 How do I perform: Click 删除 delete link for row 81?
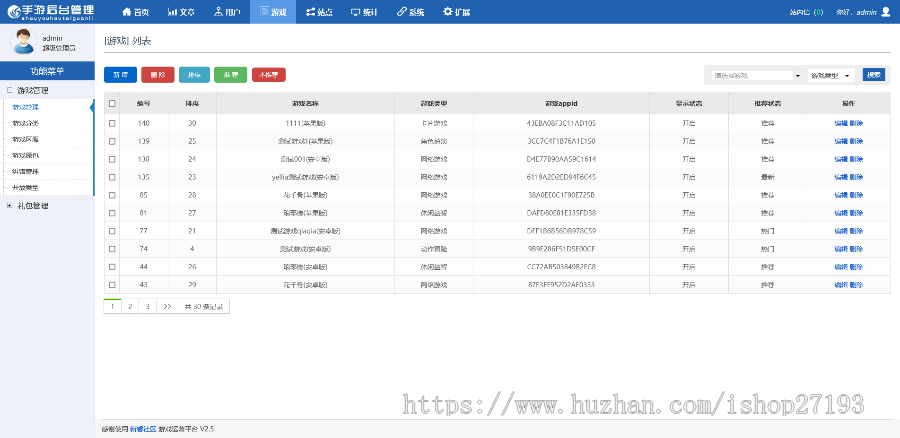point(856,213)
